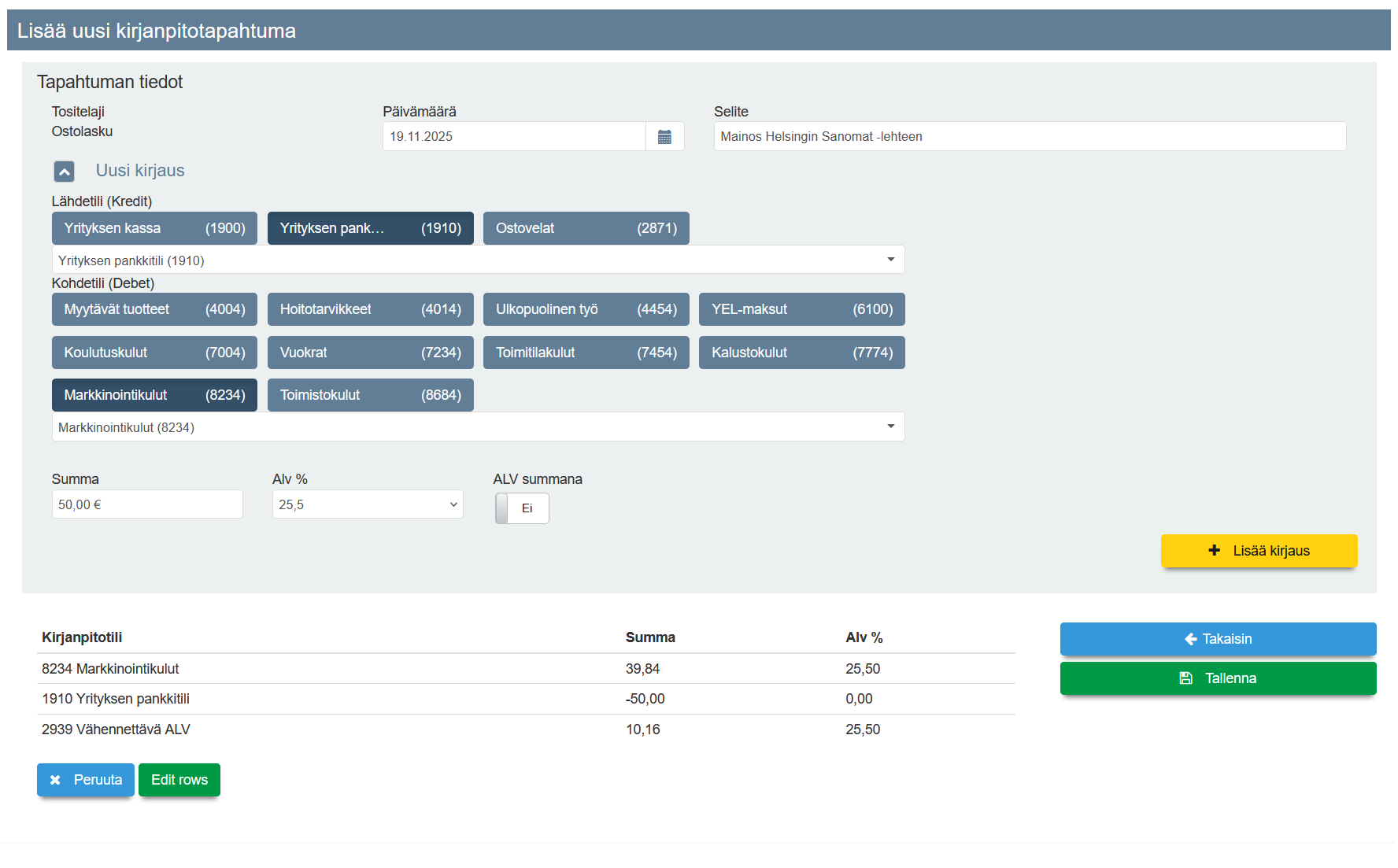Go back using the Takaisin button
The image size is (1398, 868).
point(1217,639)
